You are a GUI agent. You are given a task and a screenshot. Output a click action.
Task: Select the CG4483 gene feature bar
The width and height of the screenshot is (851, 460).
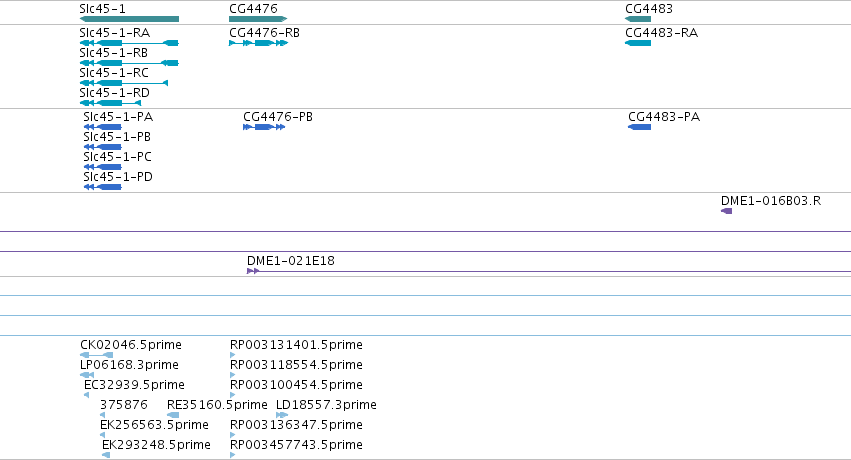(x=638, y=19)
